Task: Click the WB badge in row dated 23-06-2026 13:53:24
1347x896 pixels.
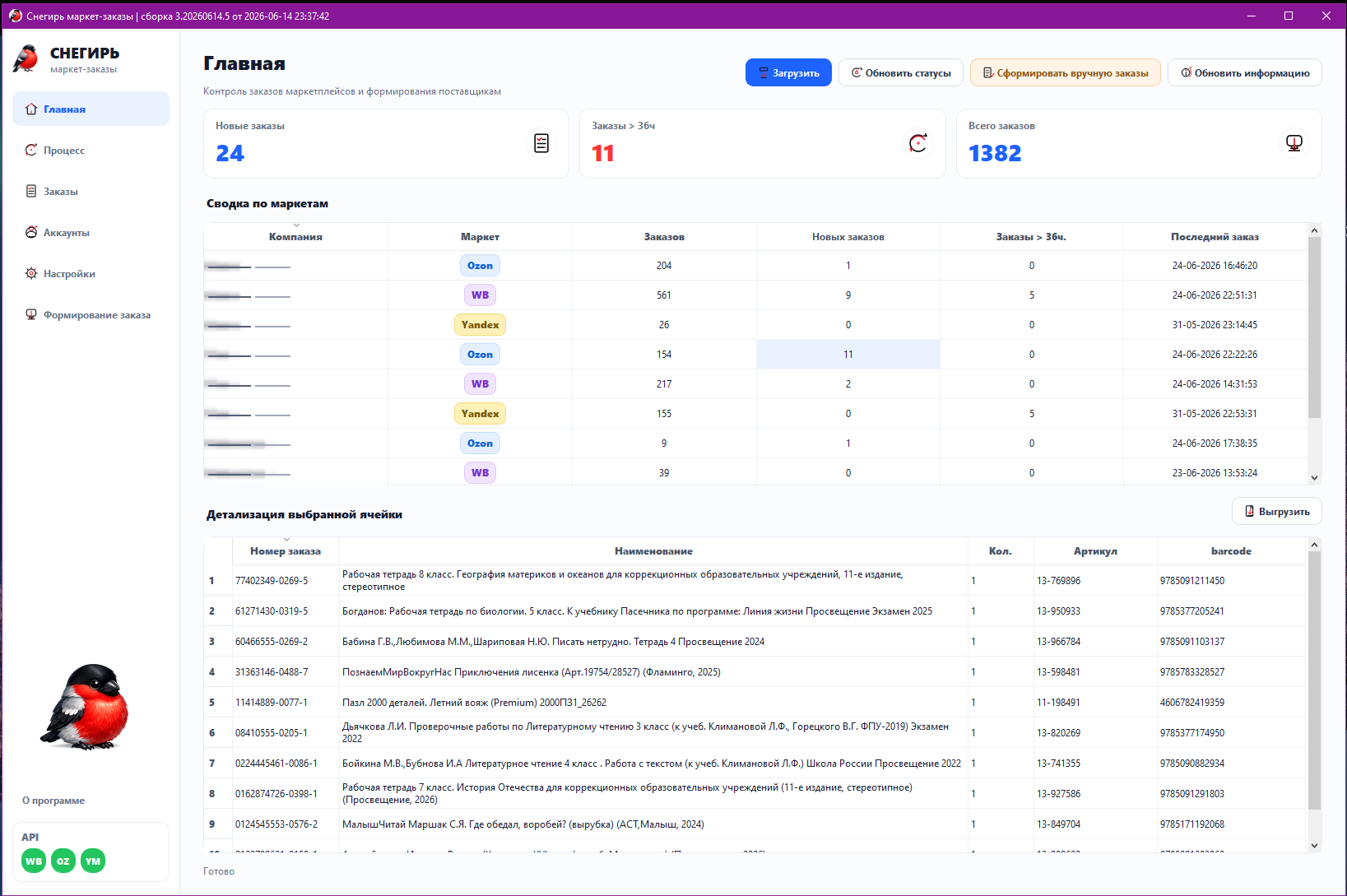Action: [480, 473]
